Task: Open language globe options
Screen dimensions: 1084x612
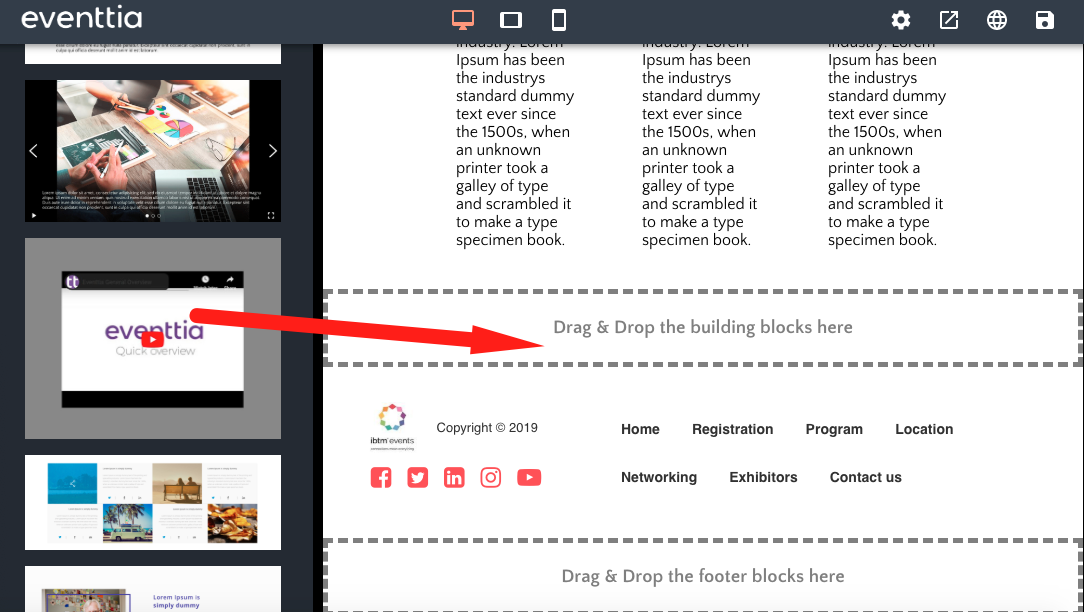Action: (997, 20)
